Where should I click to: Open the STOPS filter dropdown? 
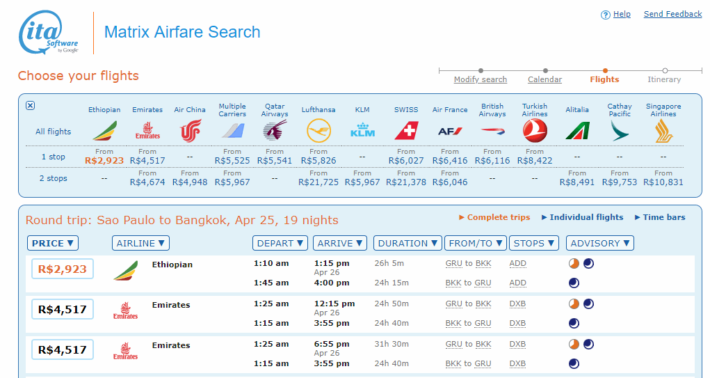pos(534,243)
